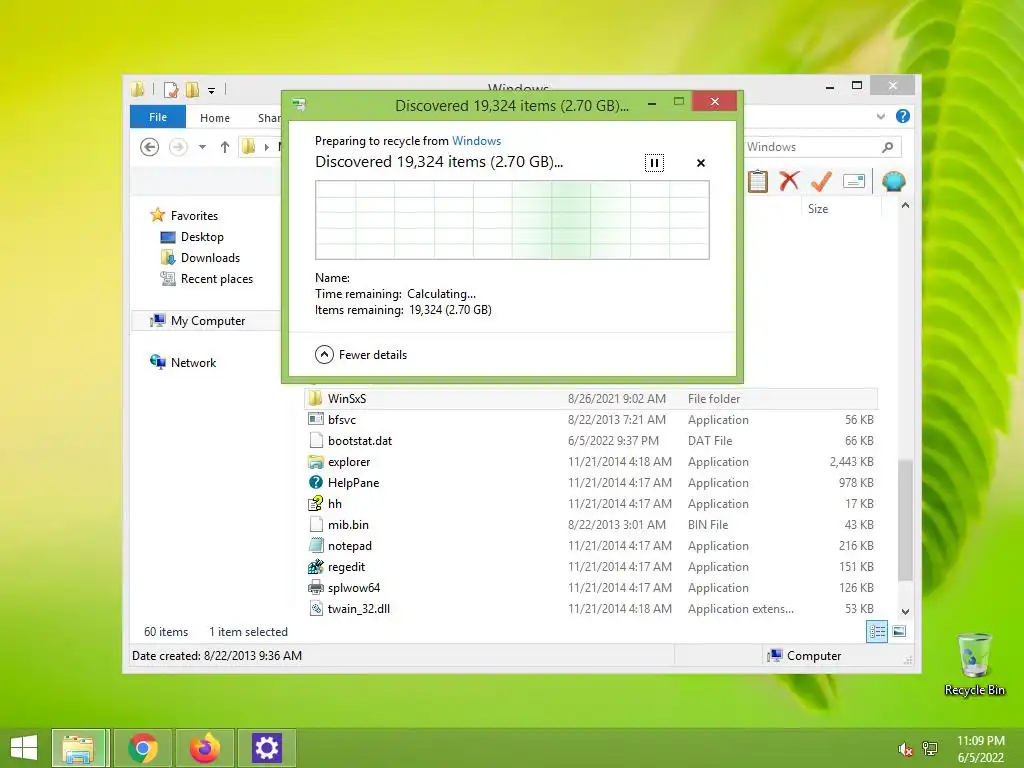Select the twain_32.dll file
The image size is (1024, 768).
(x=591, y=609)
